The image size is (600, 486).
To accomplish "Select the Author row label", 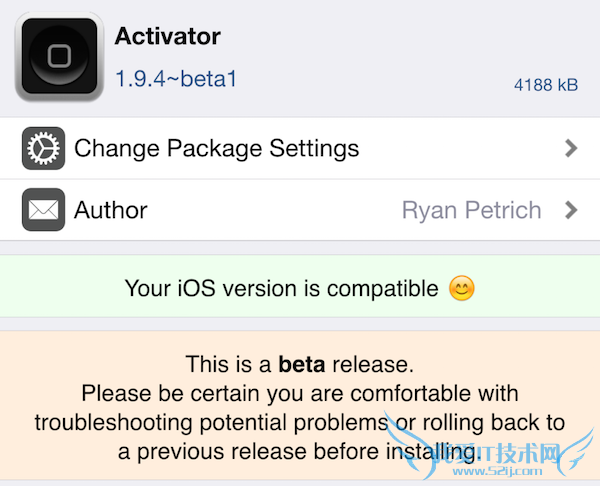I will 110,210.
